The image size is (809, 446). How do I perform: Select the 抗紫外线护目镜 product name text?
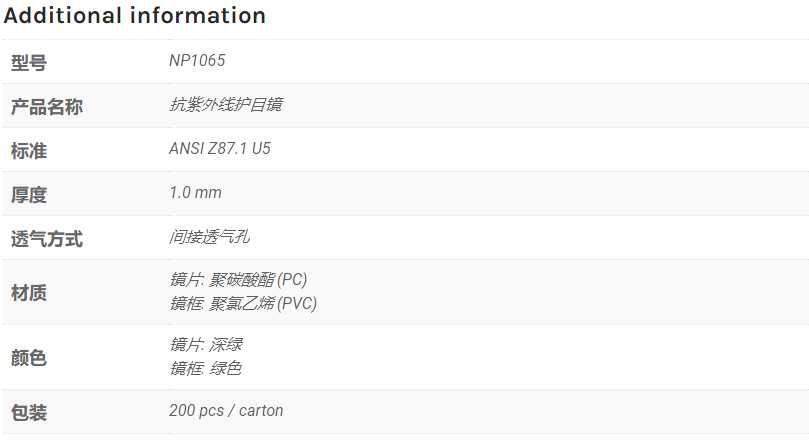coord(226,104)
